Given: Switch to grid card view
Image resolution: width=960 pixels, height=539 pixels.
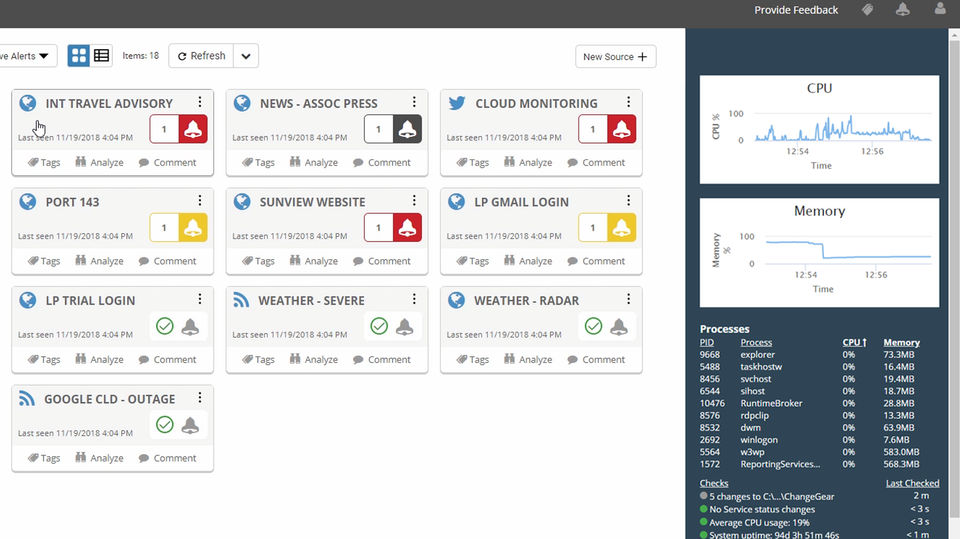Looking at the screenshot, I should (x=78, y=56).
